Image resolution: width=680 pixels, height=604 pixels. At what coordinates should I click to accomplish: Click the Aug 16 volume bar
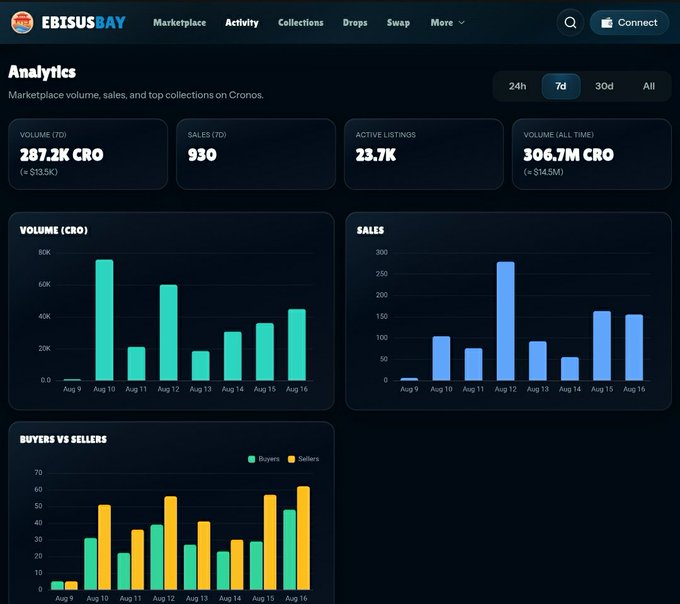point(297,345)
